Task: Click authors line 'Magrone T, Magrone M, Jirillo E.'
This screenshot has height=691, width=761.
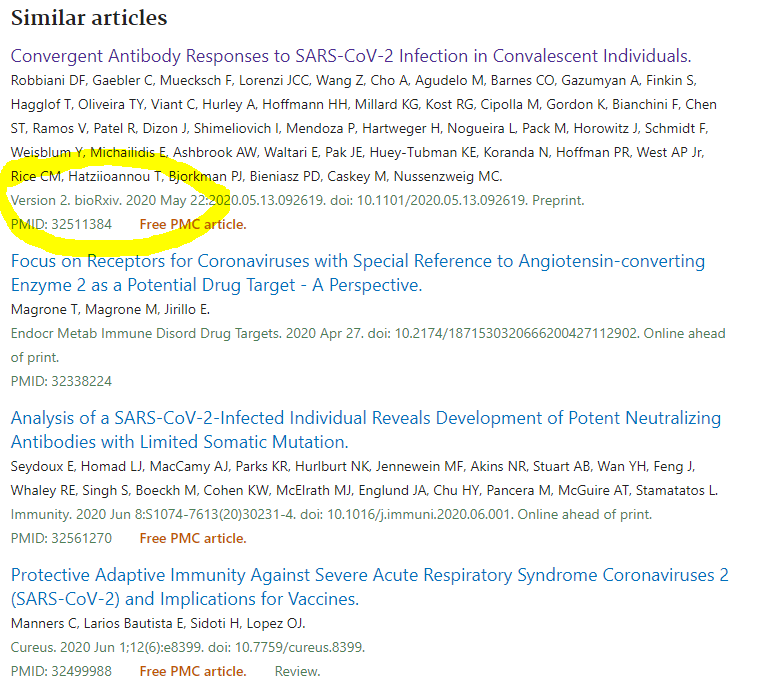Action: [x=110, y=309]
